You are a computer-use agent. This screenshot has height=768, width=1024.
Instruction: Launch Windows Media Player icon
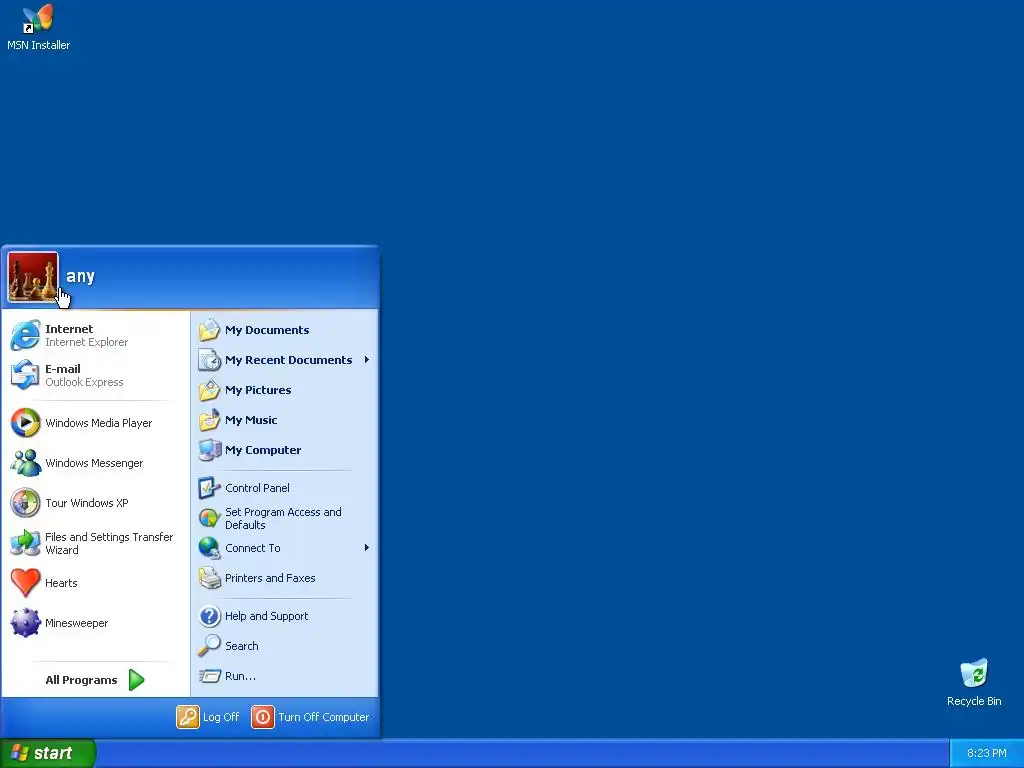[x=25, y=423]
